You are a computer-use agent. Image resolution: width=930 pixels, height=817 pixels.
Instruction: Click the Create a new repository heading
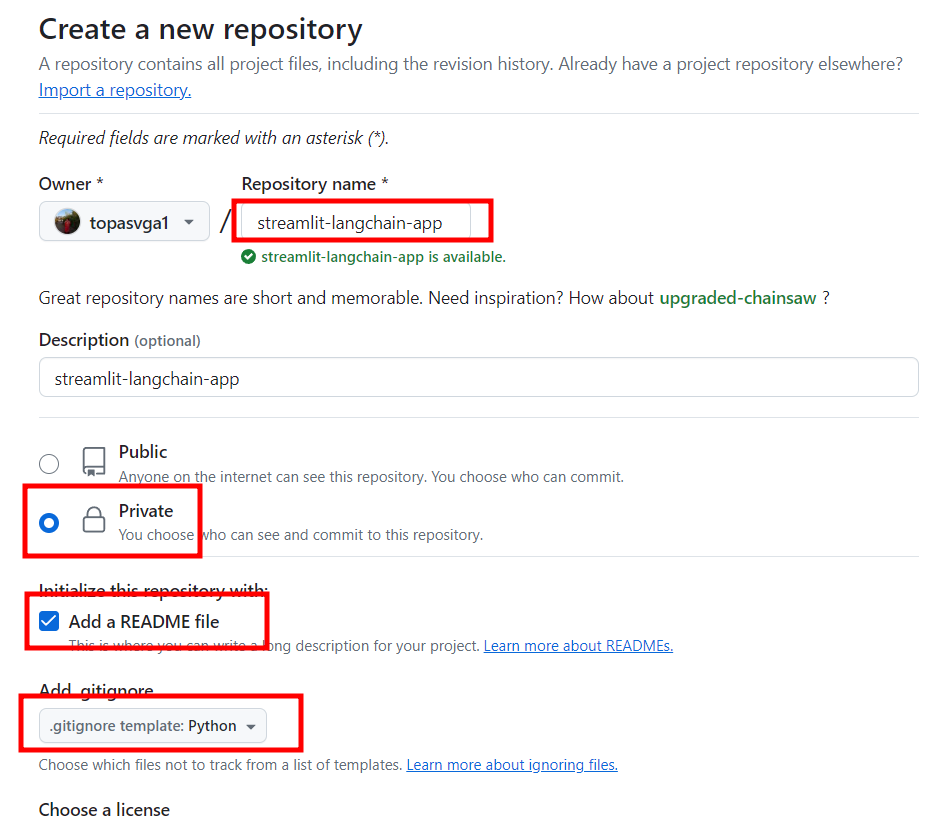point(200,29)
